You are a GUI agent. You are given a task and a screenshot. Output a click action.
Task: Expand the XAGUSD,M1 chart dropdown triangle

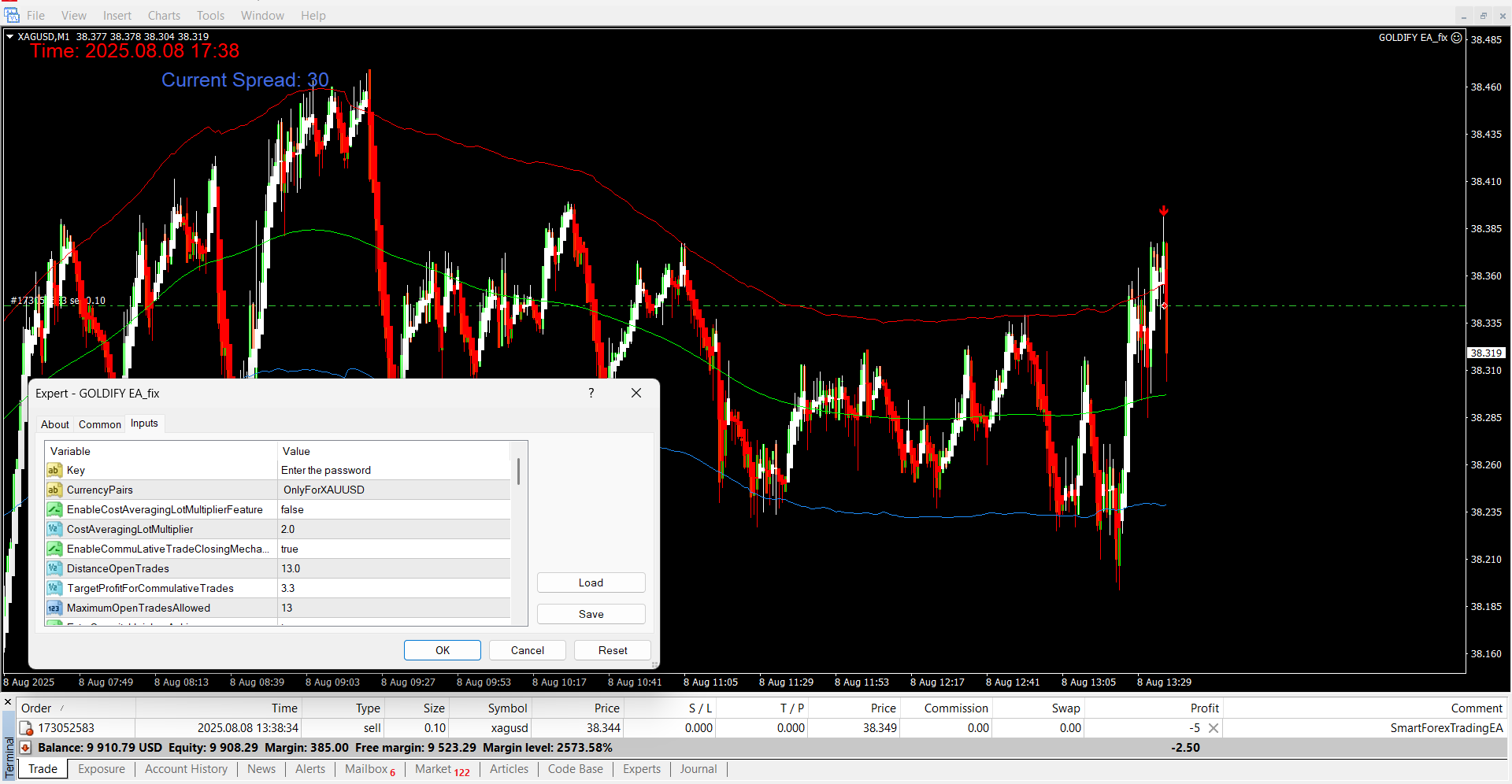pyautogui.click(x=9, y=36)
